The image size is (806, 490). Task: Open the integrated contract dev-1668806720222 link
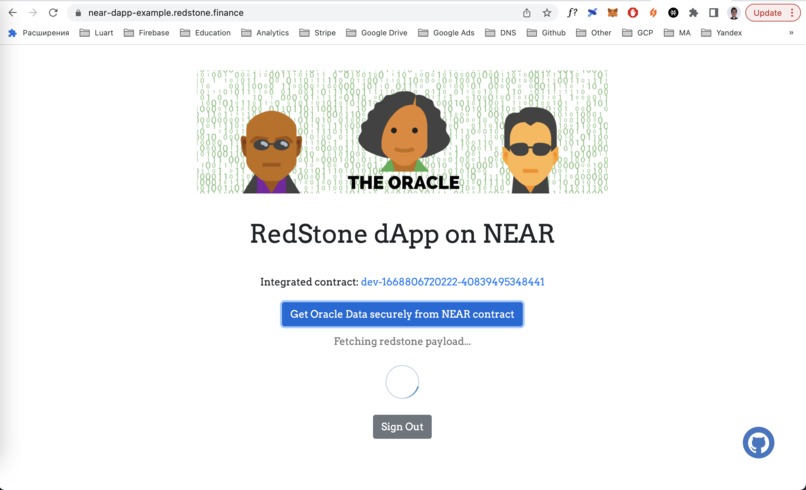point(452,282)
